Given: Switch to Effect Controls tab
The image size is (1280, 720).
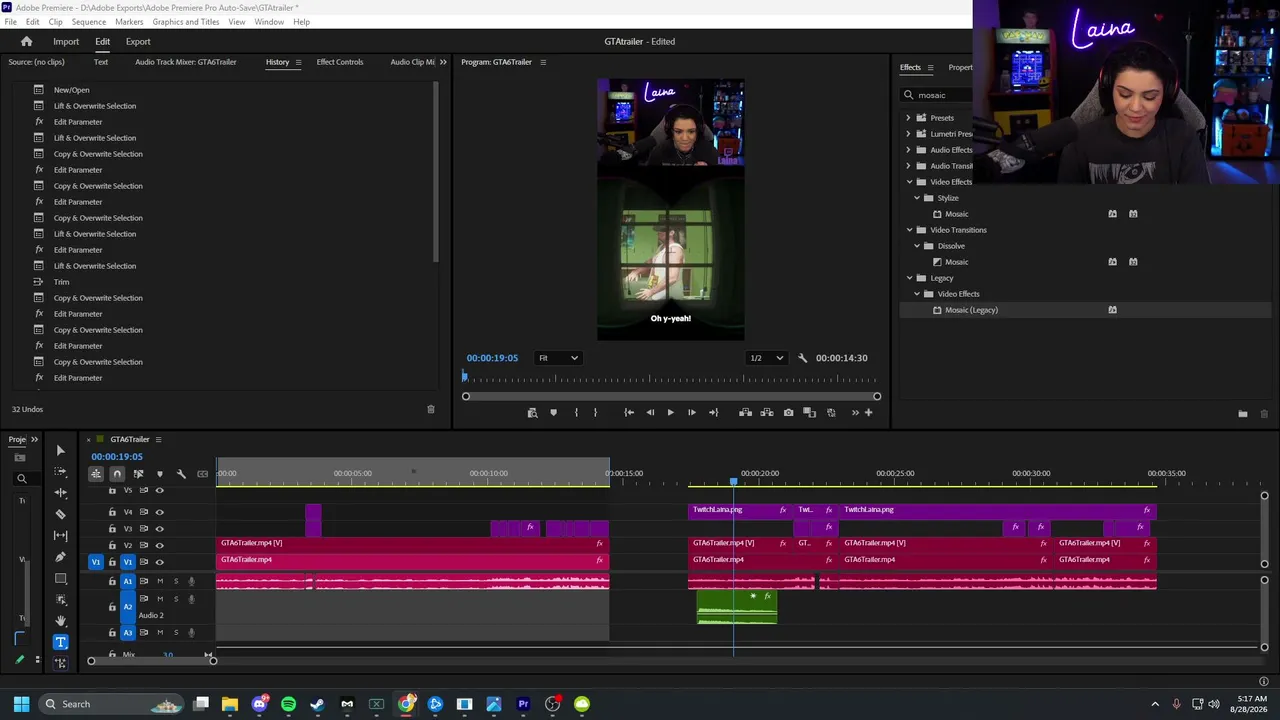Looking at the screenshot, I should (340, 62).
